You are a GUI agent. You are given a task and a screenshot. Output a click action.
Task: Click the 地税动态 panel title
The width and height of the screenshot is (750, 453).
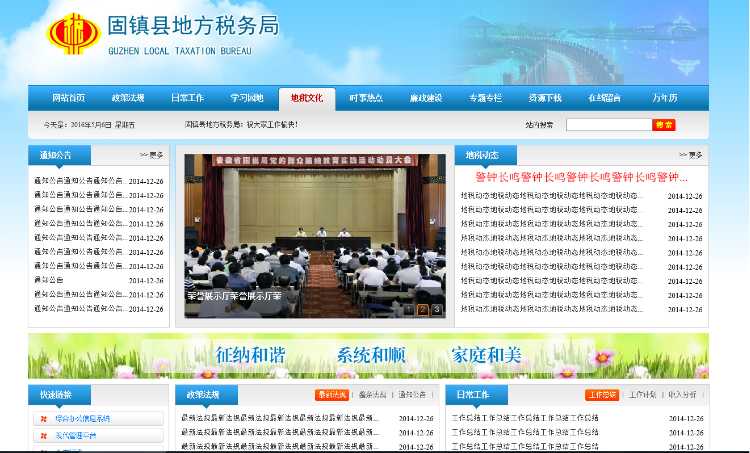pyautogui.click(x=482, y=155)
